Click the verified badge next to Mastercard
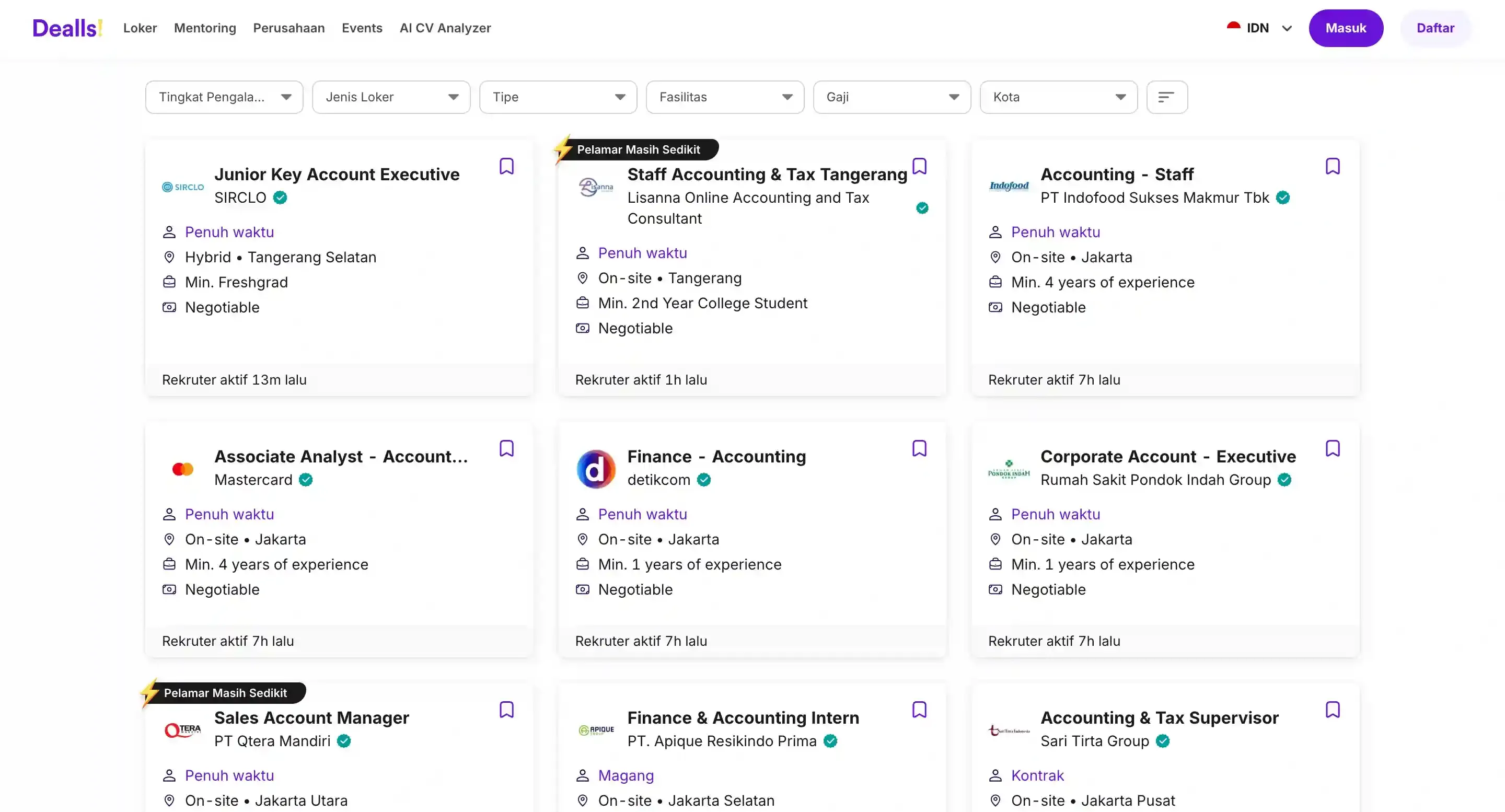 click(306, 480)
